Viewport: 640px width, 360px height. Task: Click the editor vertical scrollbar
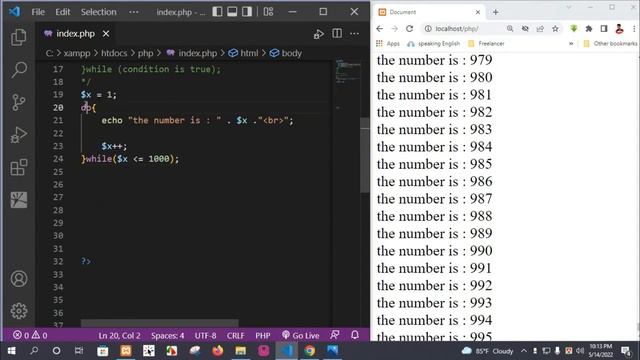(364, 155)
